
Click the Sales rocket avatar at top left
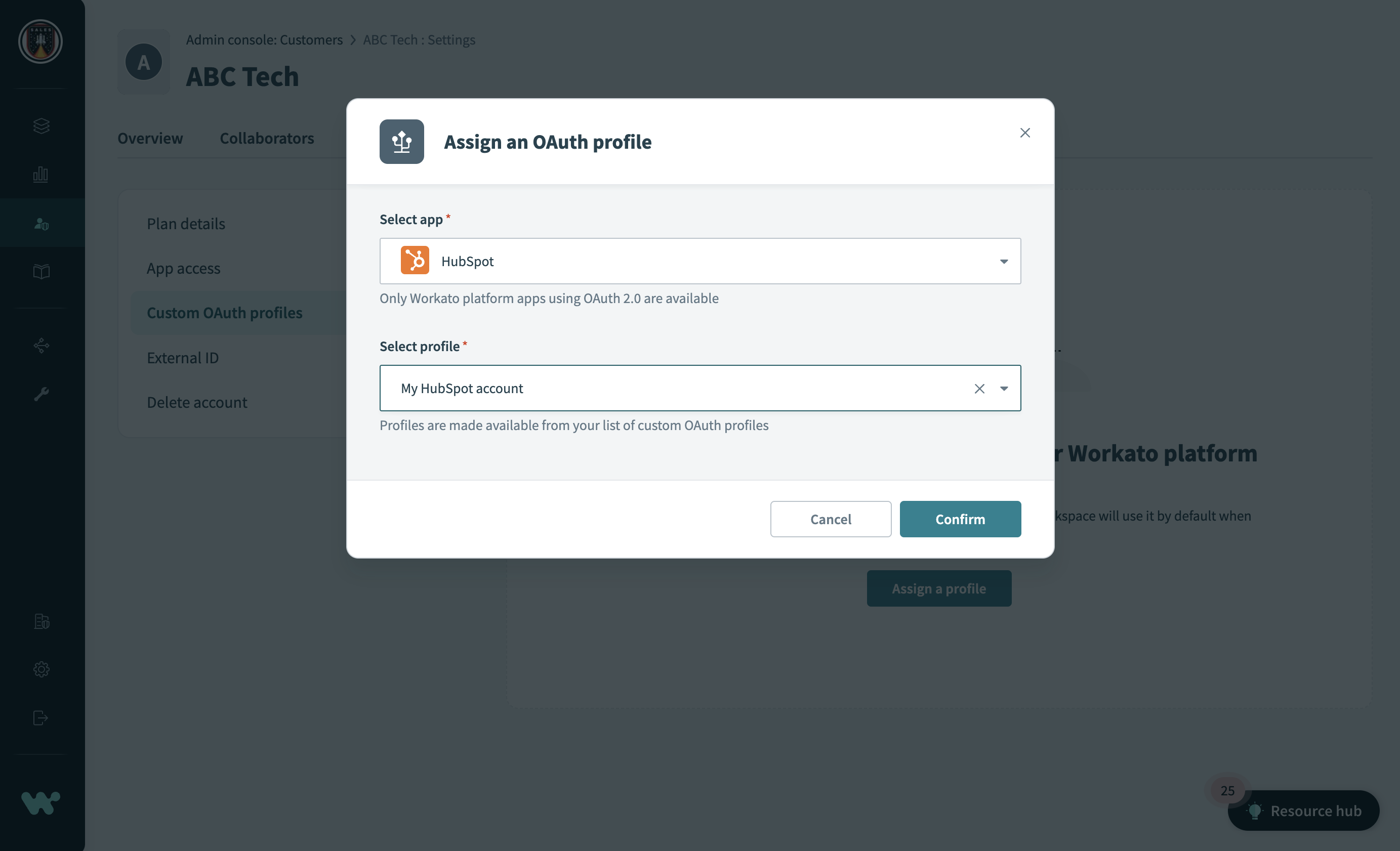coord(40,41)
